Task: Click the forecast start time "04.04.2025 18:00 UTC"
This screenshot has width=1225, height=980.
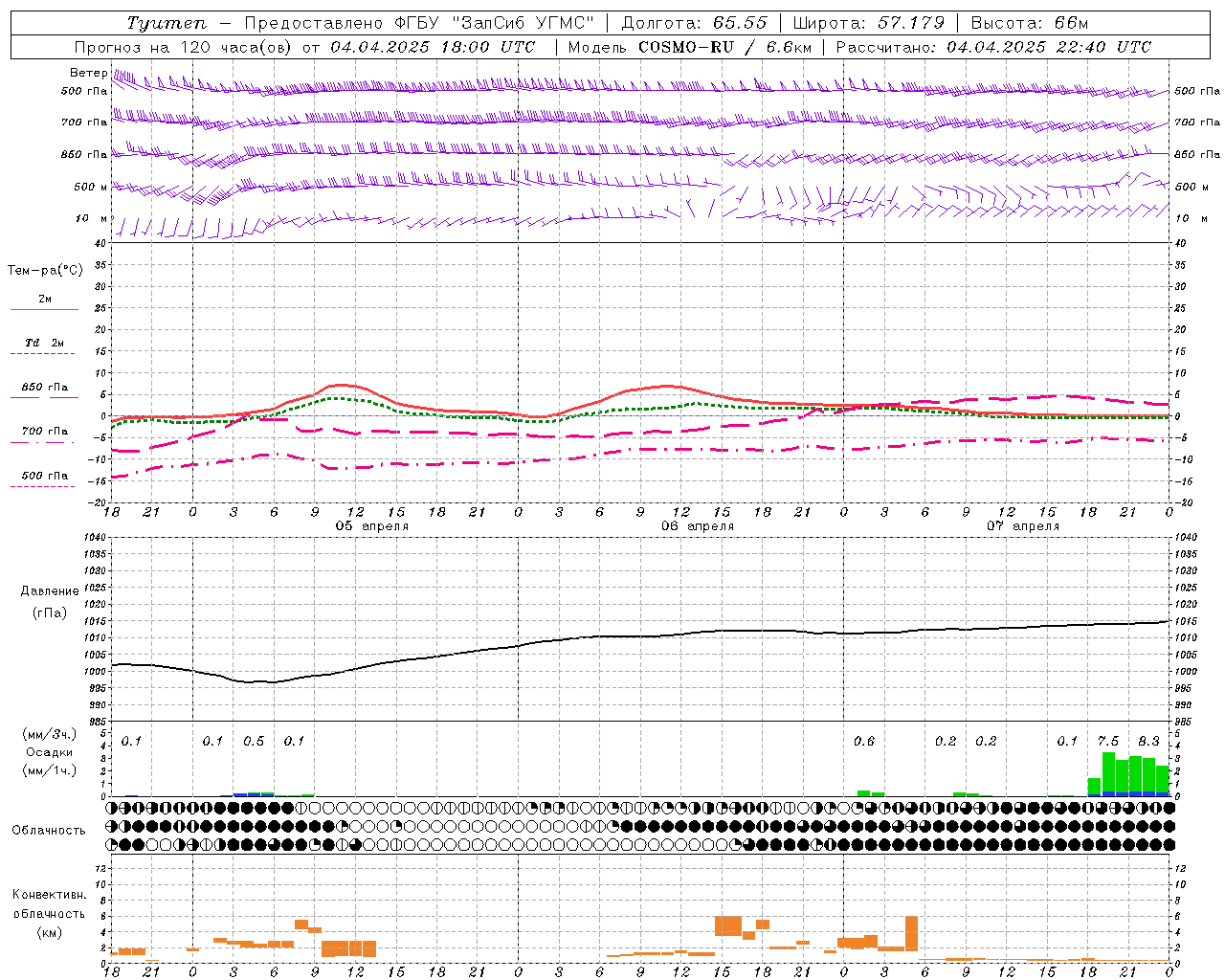Action: [433, 47]
